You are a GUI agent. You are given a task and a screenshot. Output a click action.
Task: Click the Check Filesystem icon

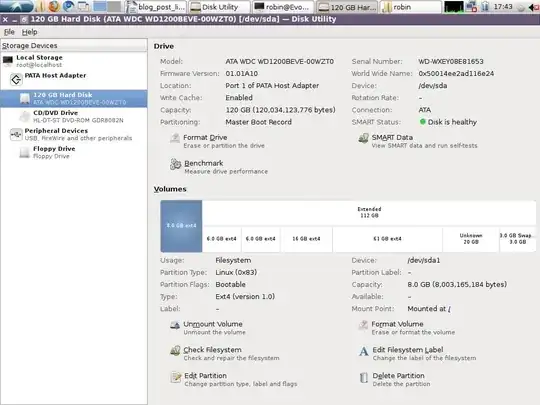coord(175,351)
